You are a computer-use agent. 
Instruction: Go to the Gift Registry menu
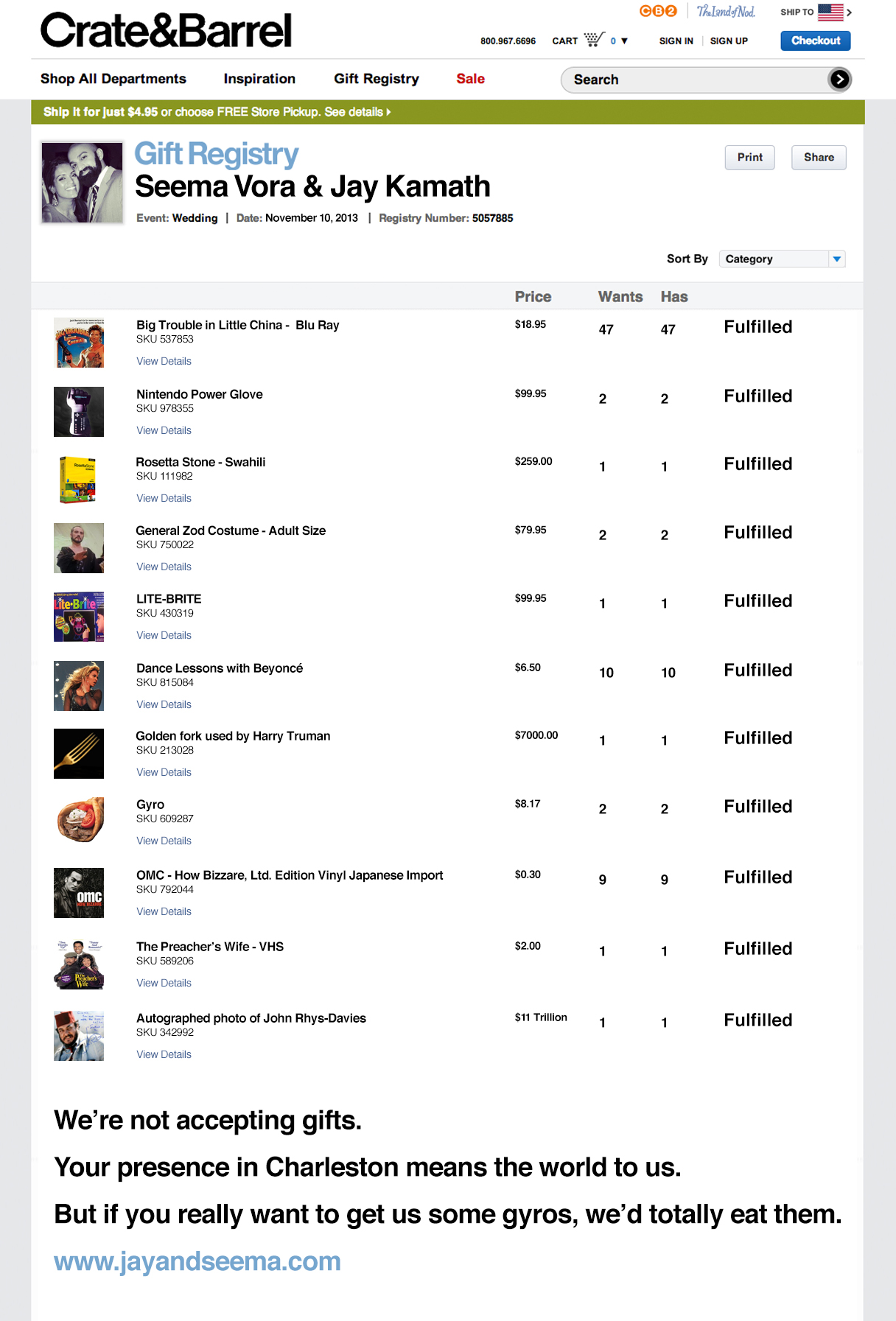(377, 79)
